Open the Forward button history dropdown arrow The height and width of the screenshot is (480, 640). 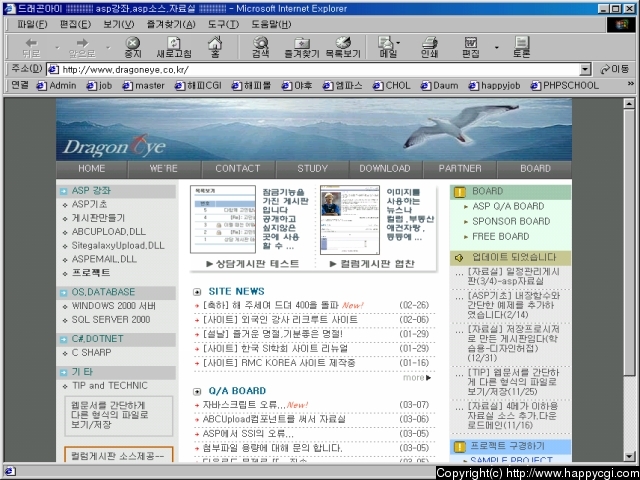(x=108, y=47)
